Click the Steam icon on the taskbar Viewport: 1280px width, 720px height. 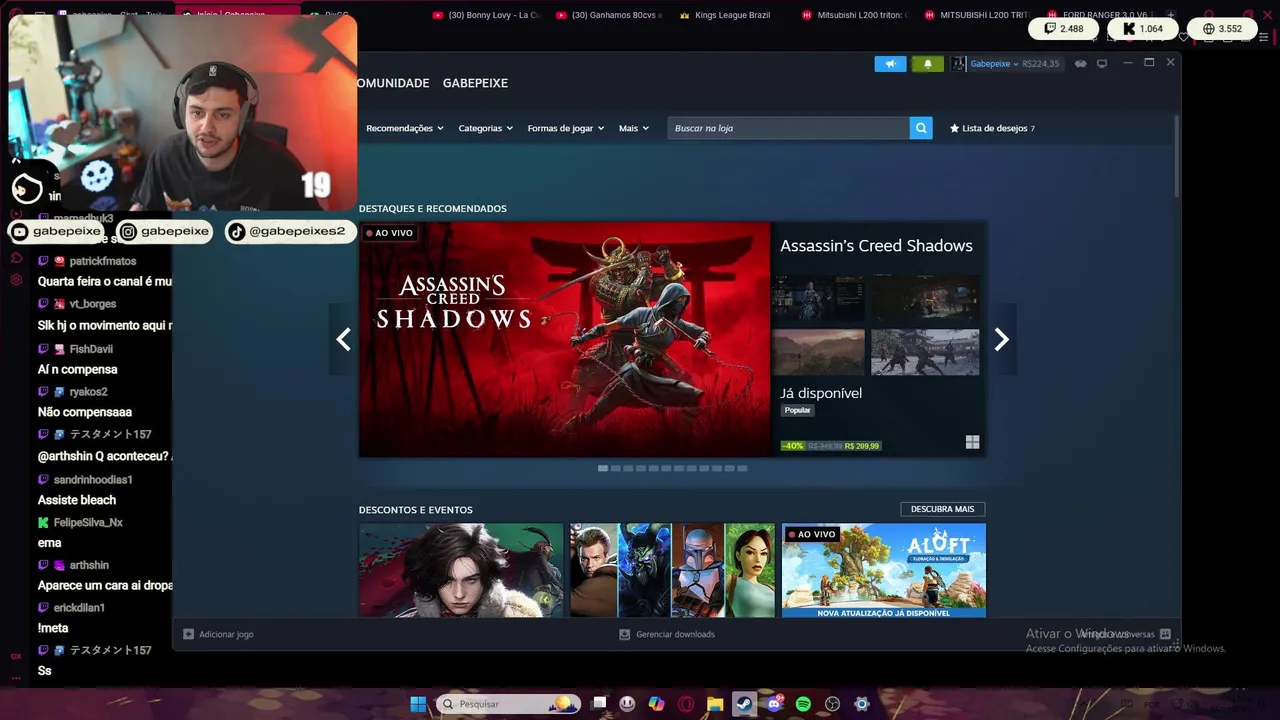(x=744, y=704)
